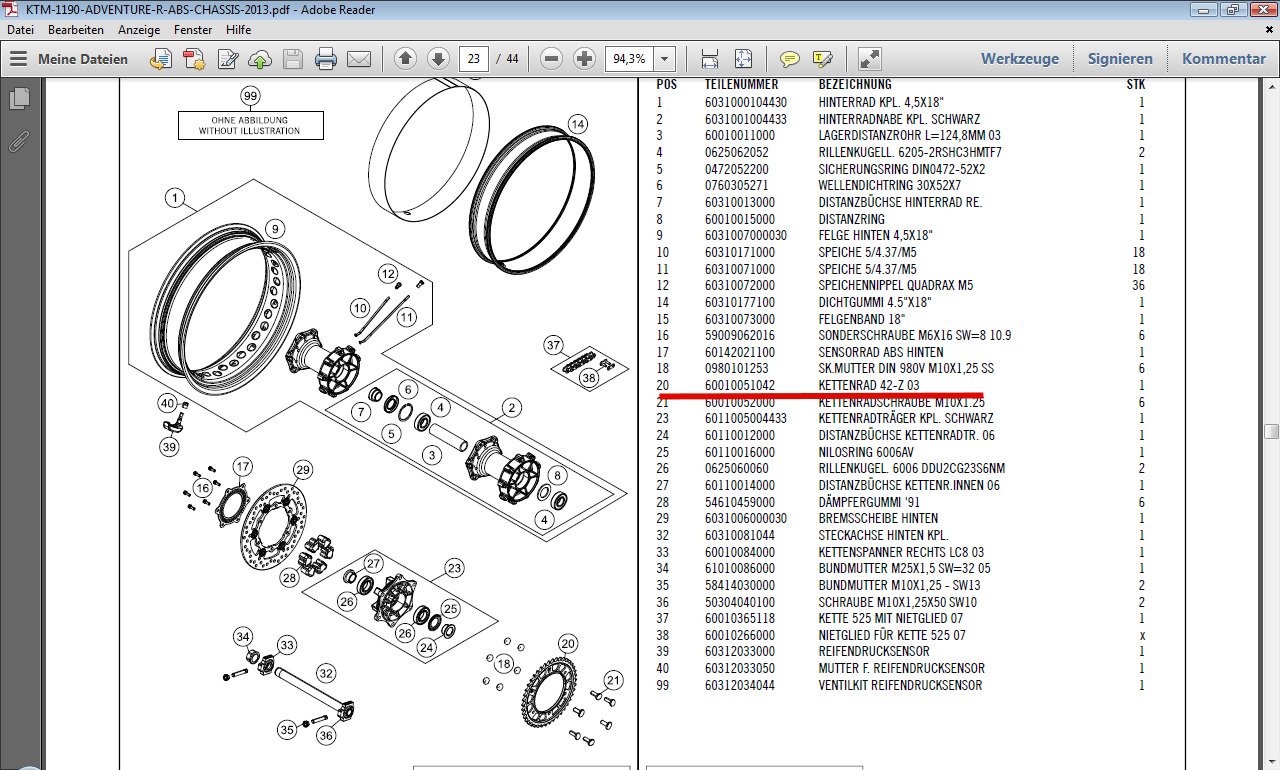Zoom out with the minus button
Viewport: 1280px width, 770px height.
551,59
